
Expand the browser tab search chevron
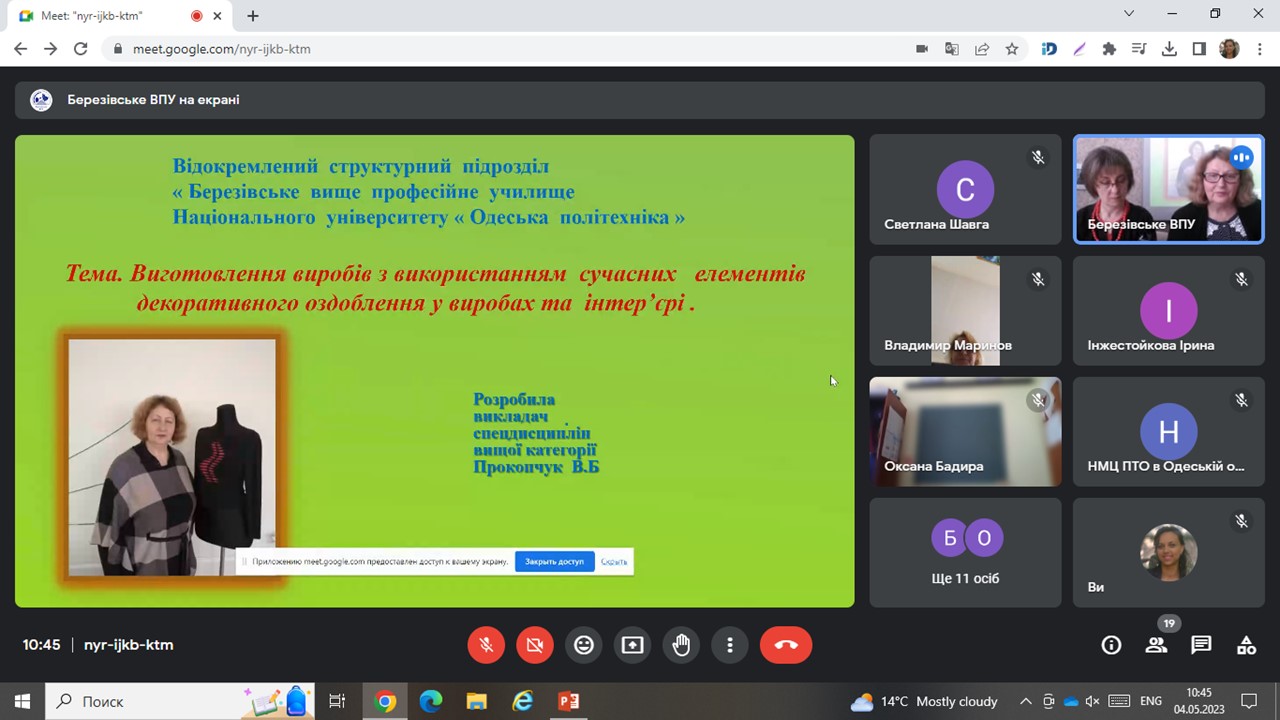(x=1129, y=14)
